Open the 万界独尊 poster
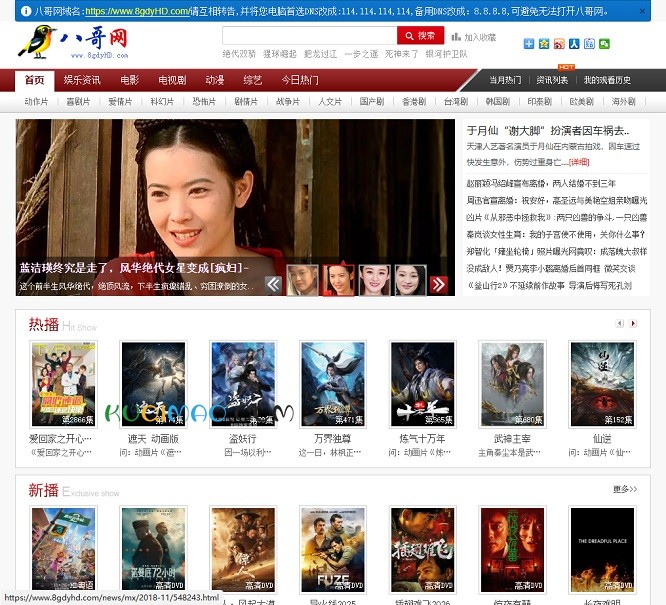Viewport: 666px width, 605px height. (x=333, y=384)
